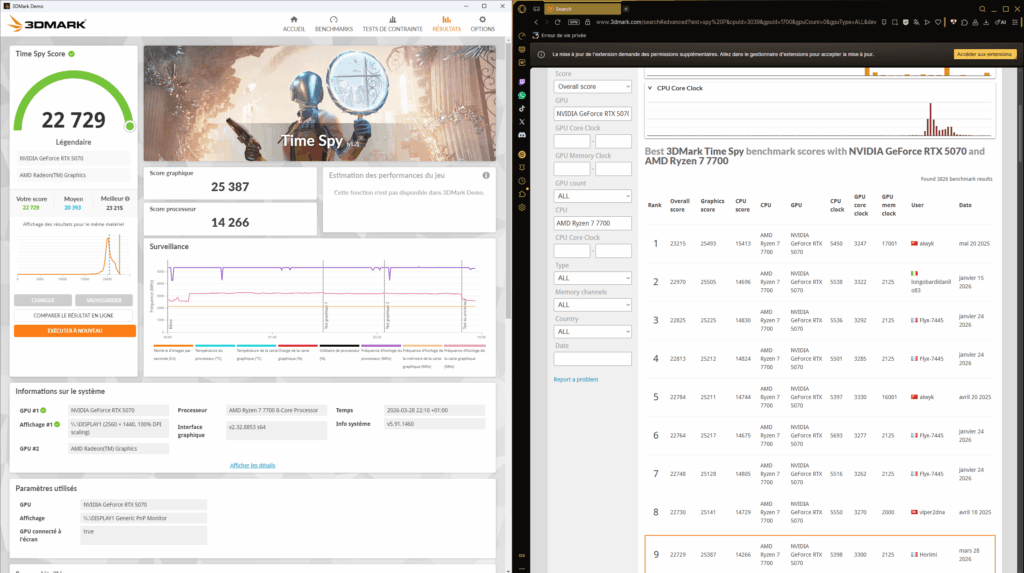Open the GX Control speedometer sidebar icon
Viewport: 1024px width, 573px height.
(x=522, y=36)
